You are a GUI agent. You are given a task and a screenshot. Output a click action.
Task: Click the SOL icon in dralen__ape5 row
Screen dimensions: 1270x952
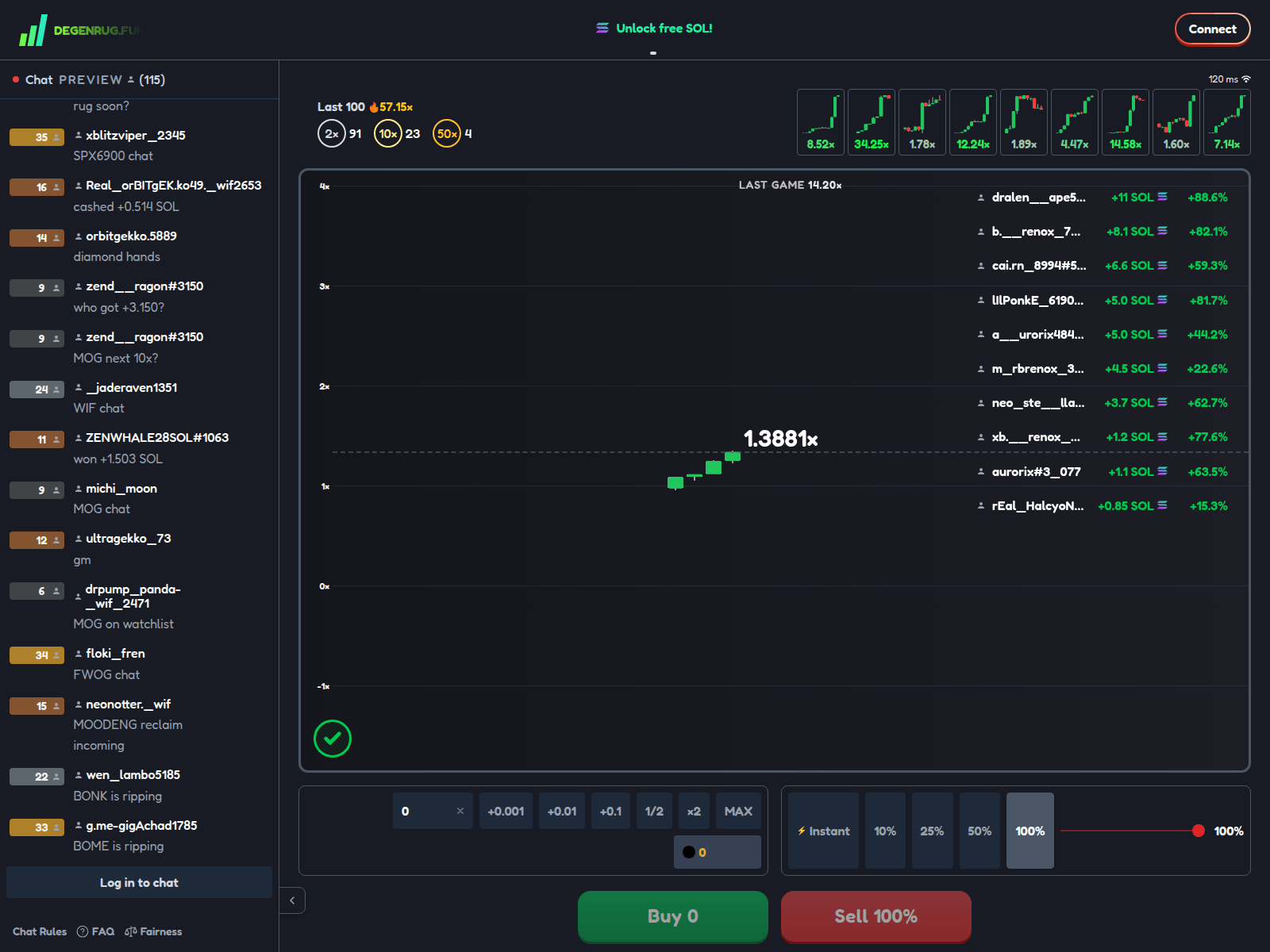click(x=1163, y=197)
